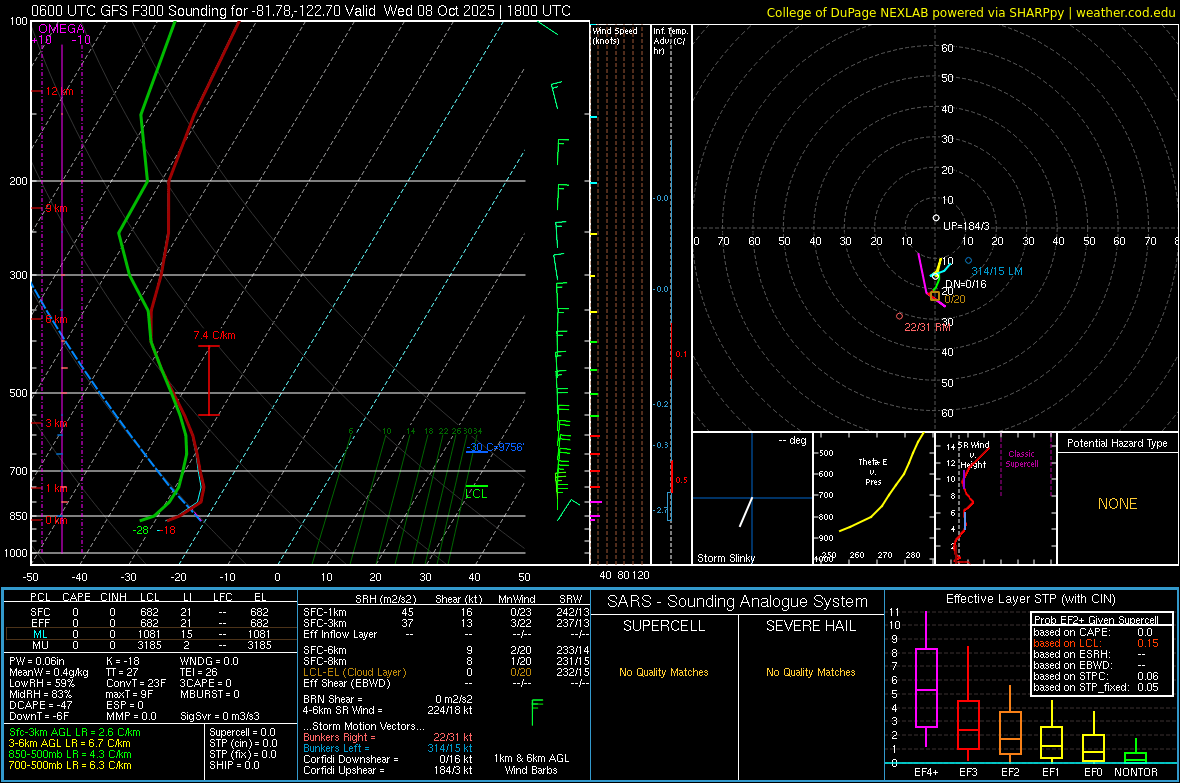Click the SR Wind v. Height label
Image resolution: width=1180 pixels, height=783 pixels.
tap(973, 455)
